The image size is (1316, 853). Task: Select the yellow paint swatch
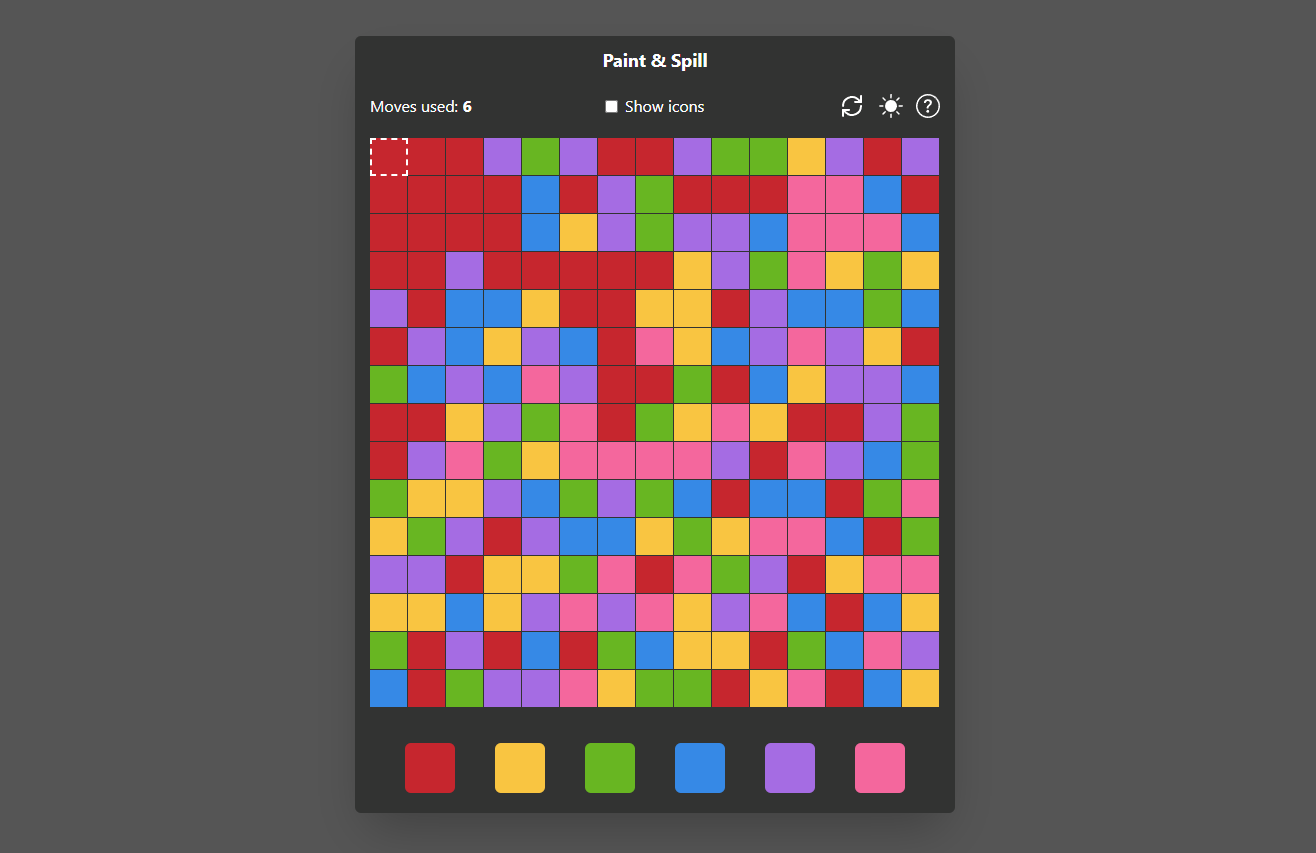(520, 768)
